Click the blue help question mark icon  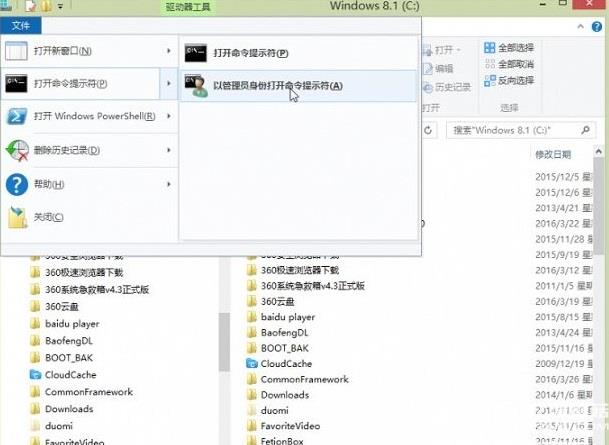point(17,184)
